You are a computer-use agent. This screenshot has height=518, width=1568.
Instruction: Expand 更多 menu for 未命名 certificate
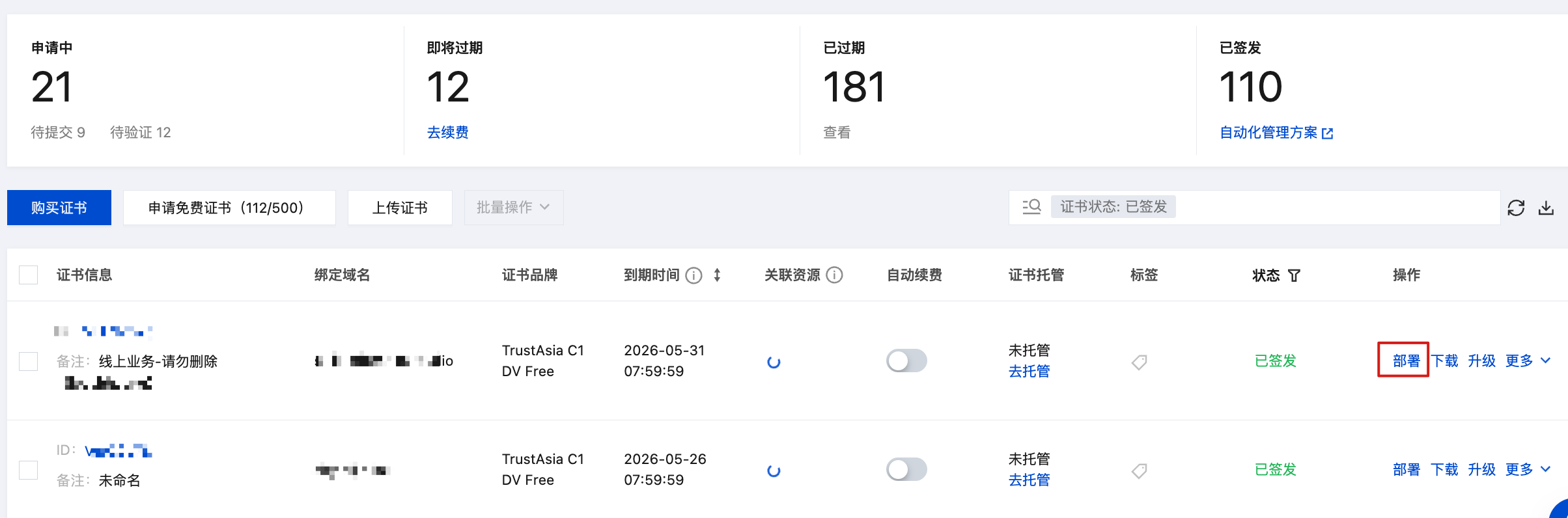pos(1528,469)
